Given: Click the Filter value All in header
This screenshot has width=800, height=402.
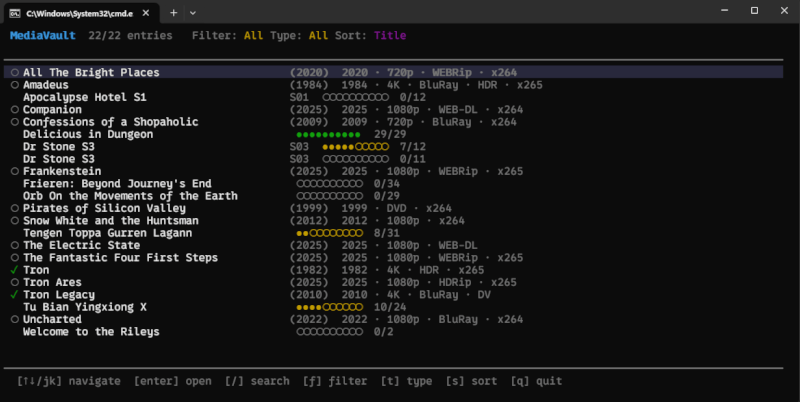Looking at the screenshot, I should (253, 36).
